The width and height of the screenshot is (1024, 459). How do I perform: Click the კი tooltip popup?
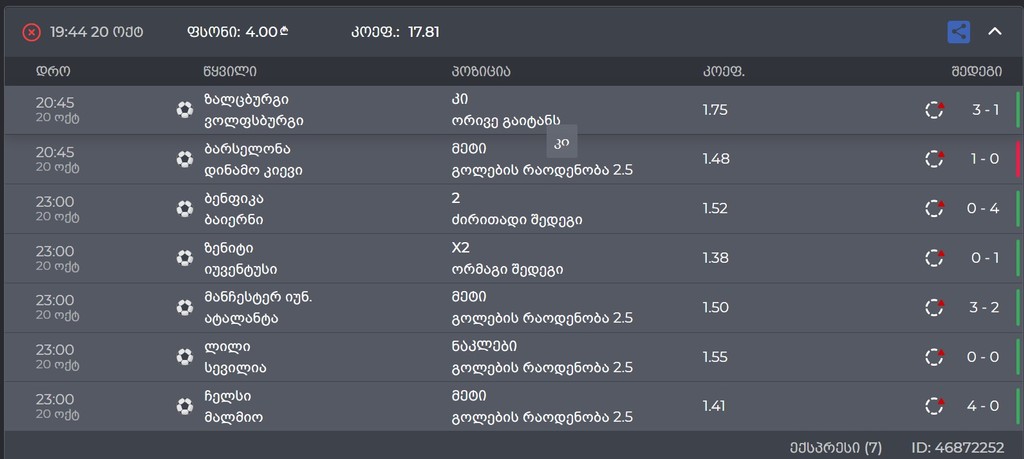pyautogui.click(x=562, y=141)
